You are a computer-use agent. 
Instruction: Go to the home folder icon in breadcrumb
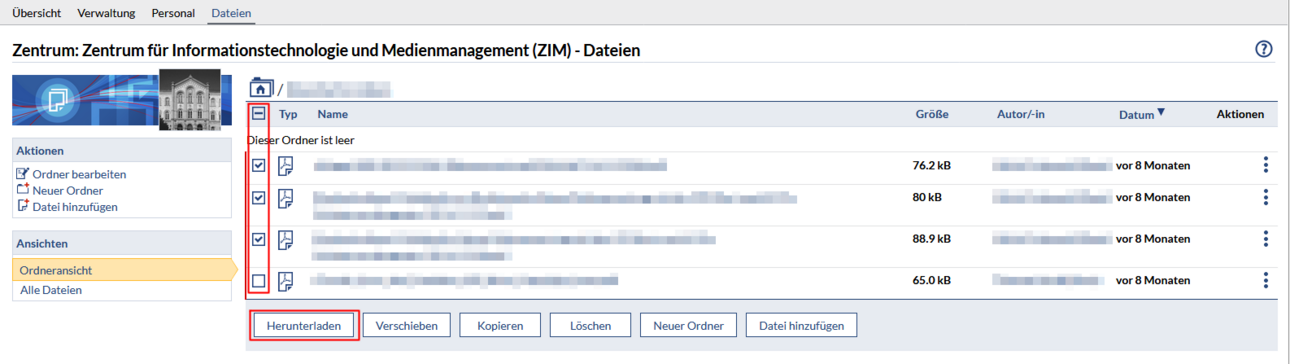point(261,88)
